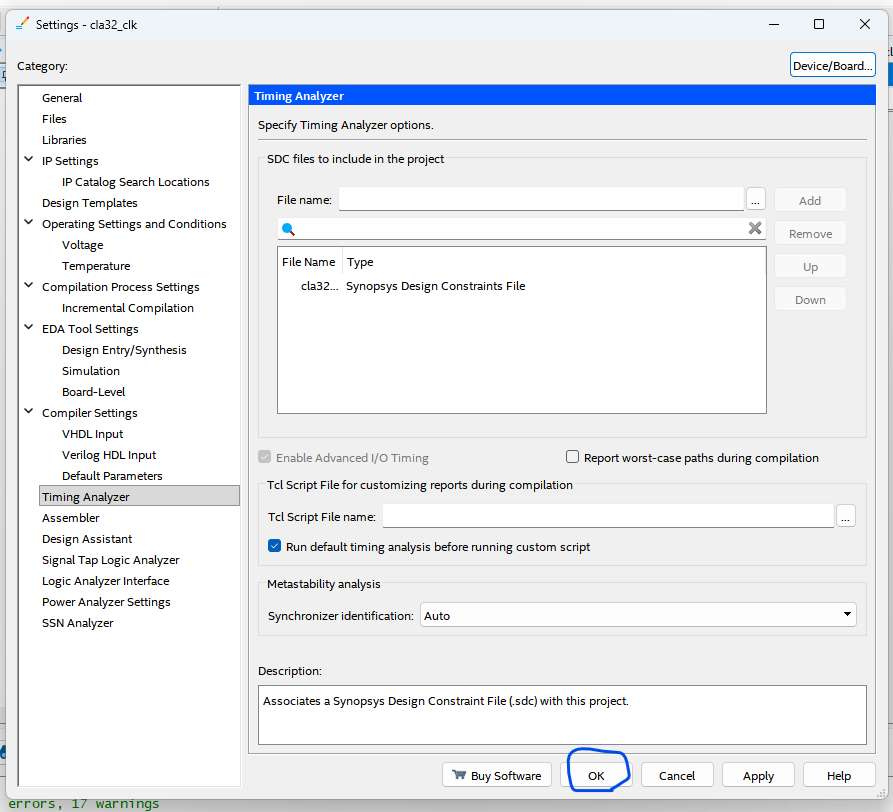The width and height of the screenshot is (893, 812).
Task: Select Power Analyzer Settings in category list
Action: pyautogui.click(x=106, y=602)
